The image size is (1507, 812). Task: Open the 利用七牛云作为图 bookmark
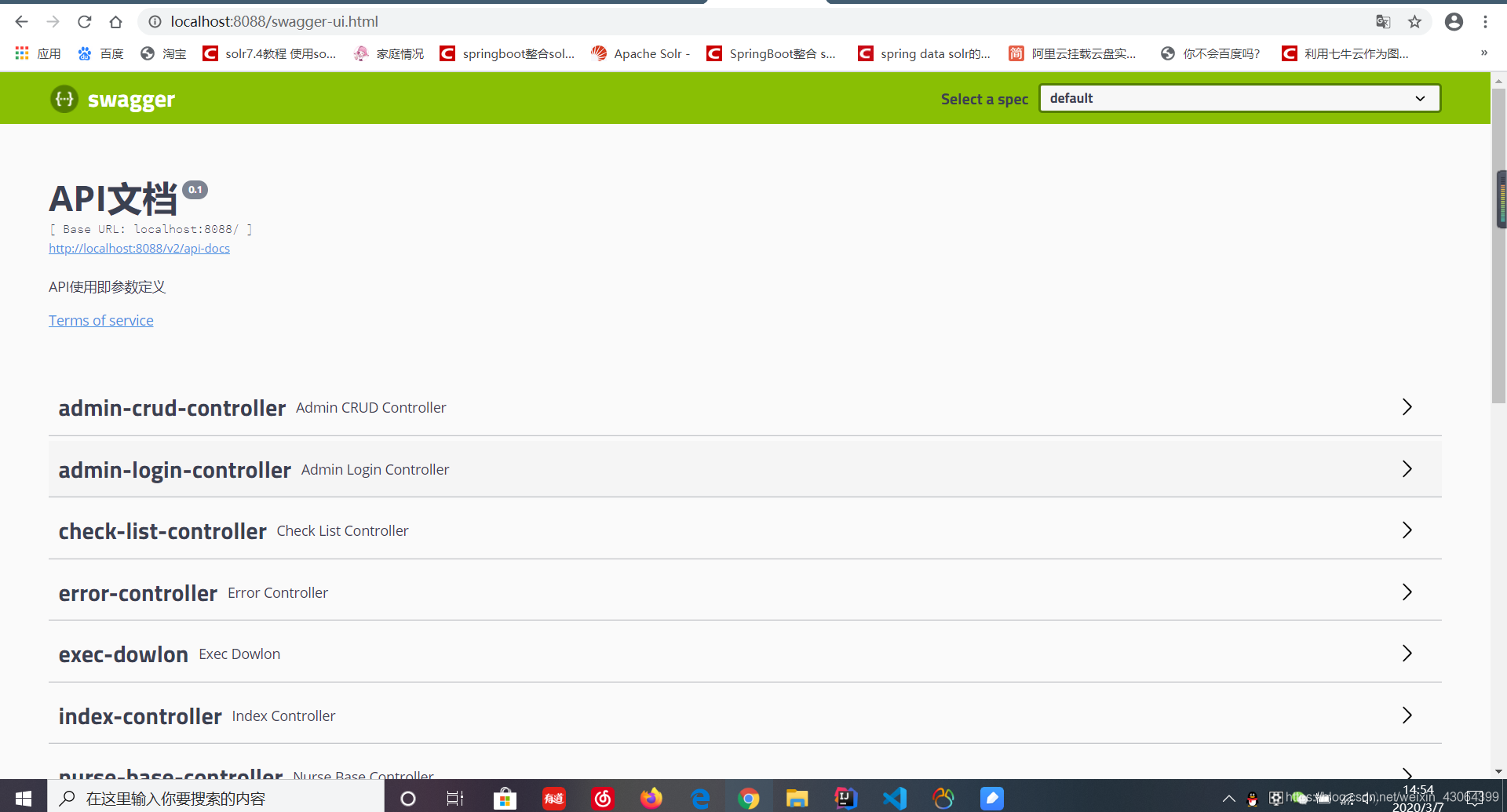(1345, 53)
